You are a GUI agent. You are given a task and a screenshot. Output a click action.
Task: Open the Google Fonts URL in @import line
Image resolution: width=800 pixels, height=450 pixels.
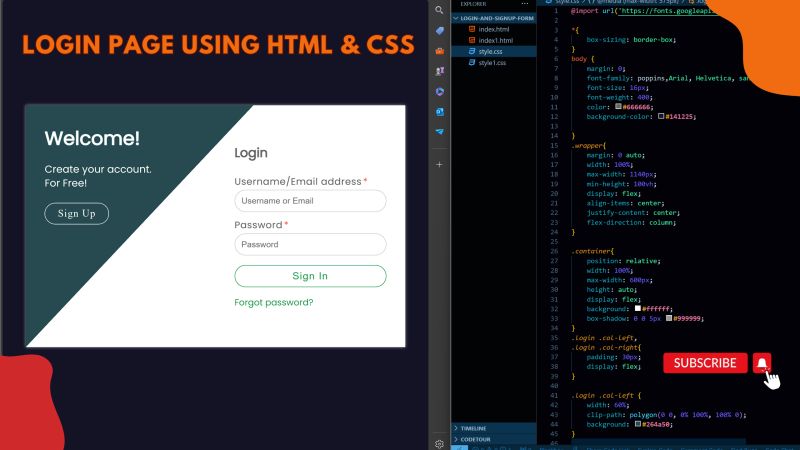click(666, 11)
